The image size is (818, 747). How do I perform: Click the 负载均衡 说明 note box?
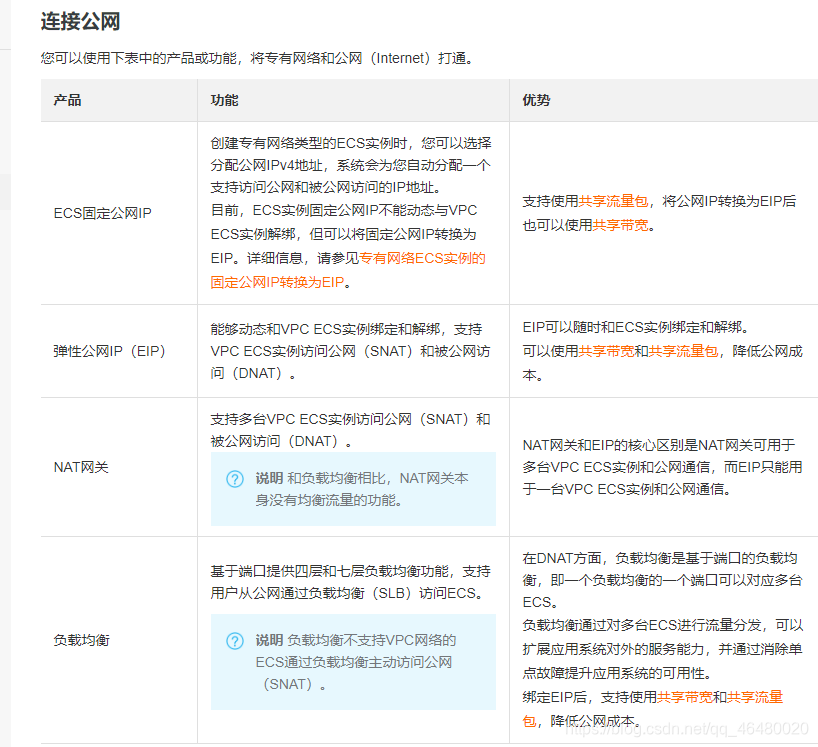[x=353, y=662]
